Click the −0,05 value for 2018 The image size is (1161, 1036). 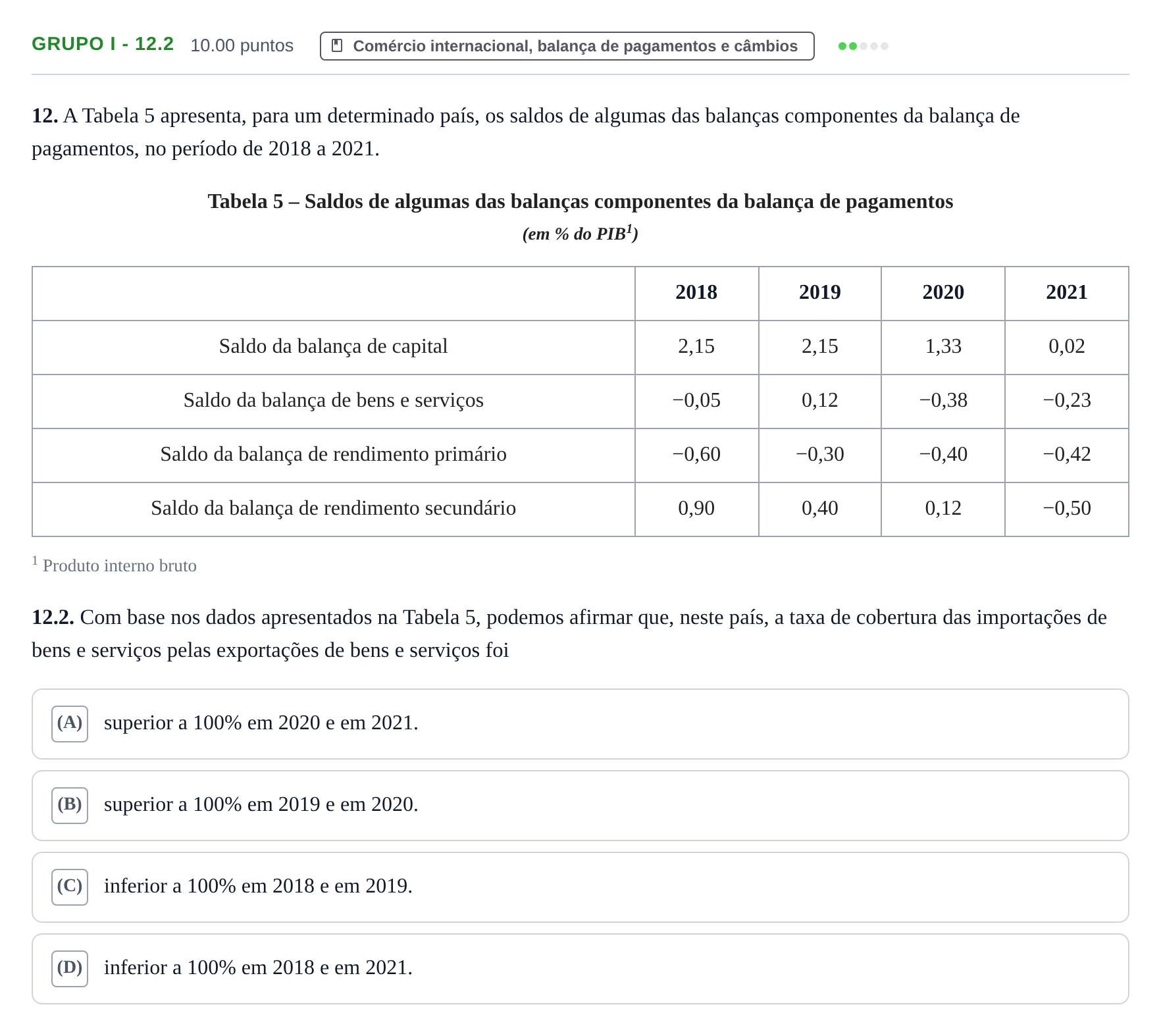click(x=696, y=400)
